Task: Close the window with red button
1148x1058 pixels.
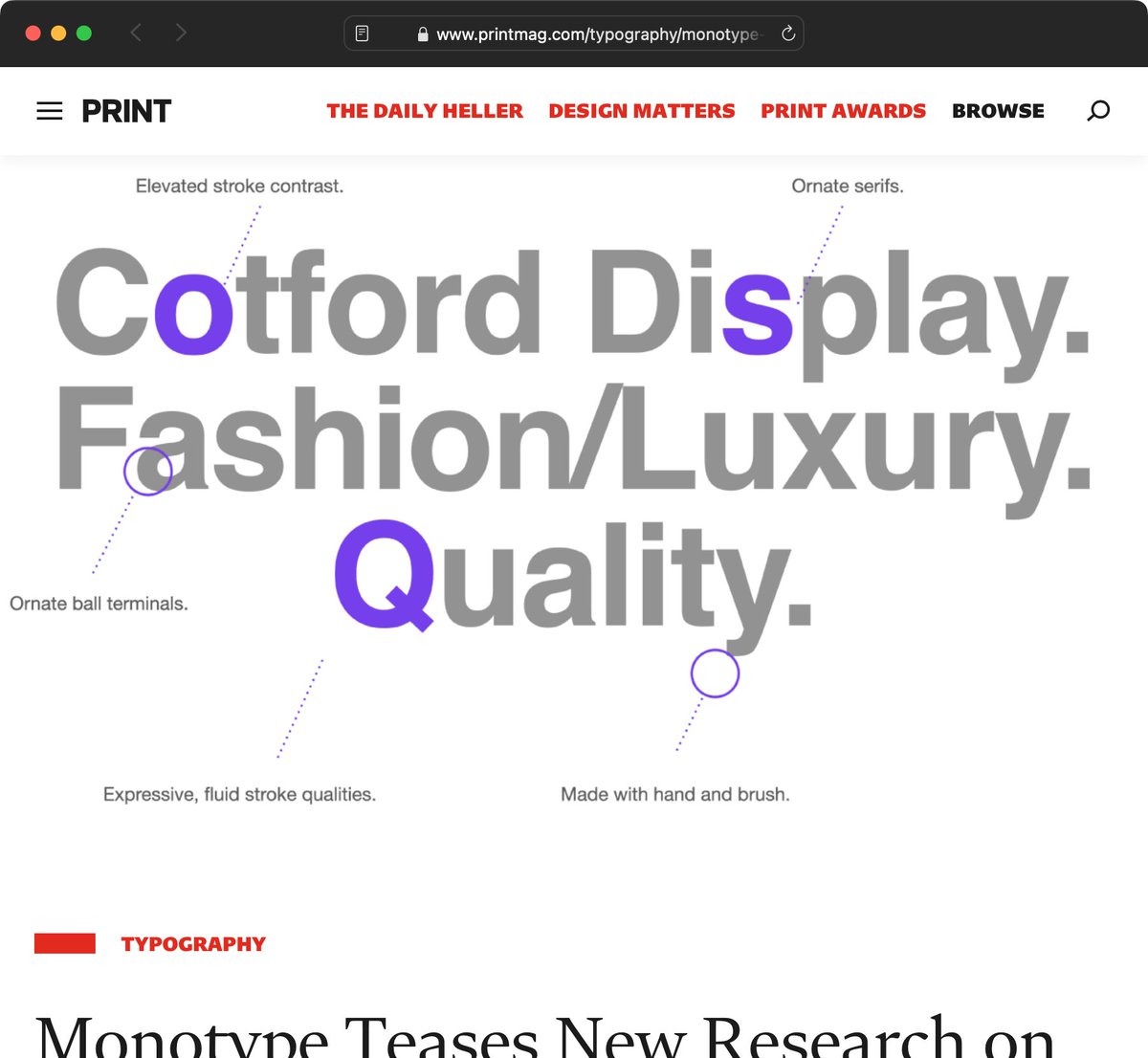Action: (33, 33)
